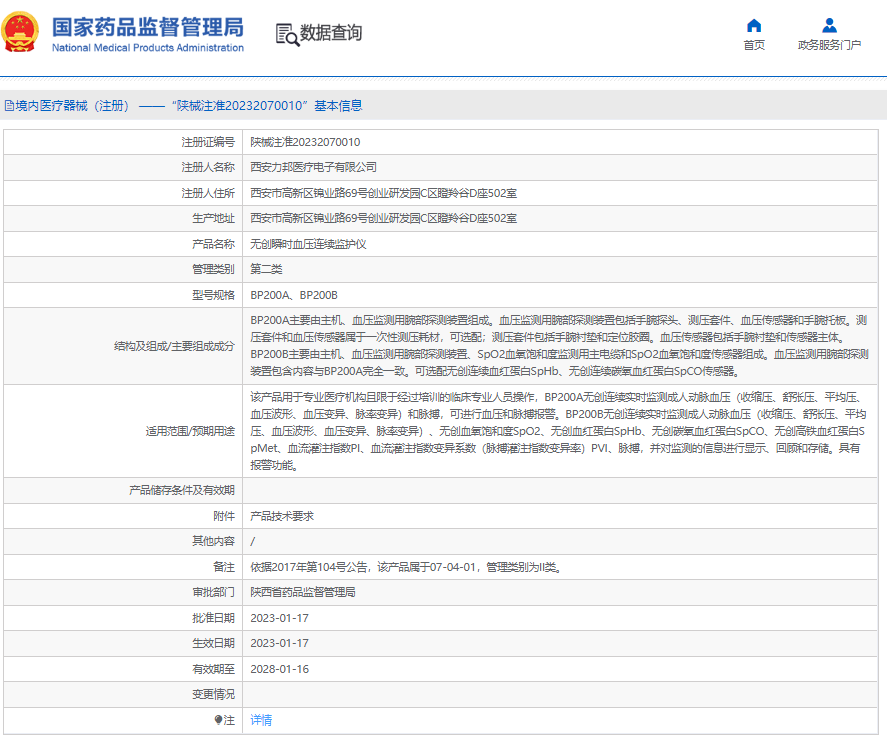Select the registration number 陕械注准20232070010 cell
The width and height of the screenshot is (887, 739).
[305, 142]
